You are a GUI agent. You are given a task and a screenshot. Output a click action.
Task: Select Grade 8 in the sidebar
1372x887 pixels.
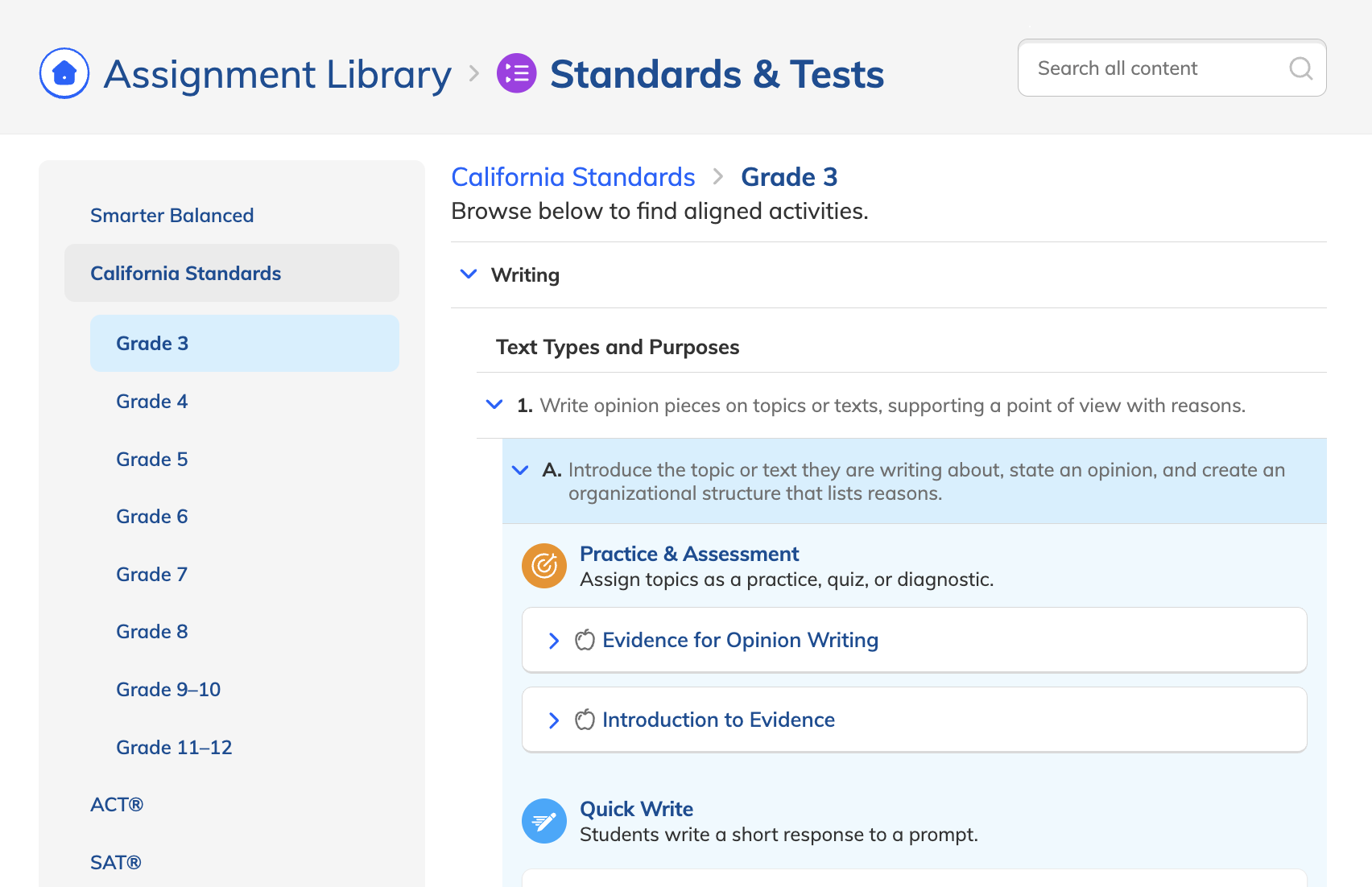pyautogui.click(x=151, y=631)
